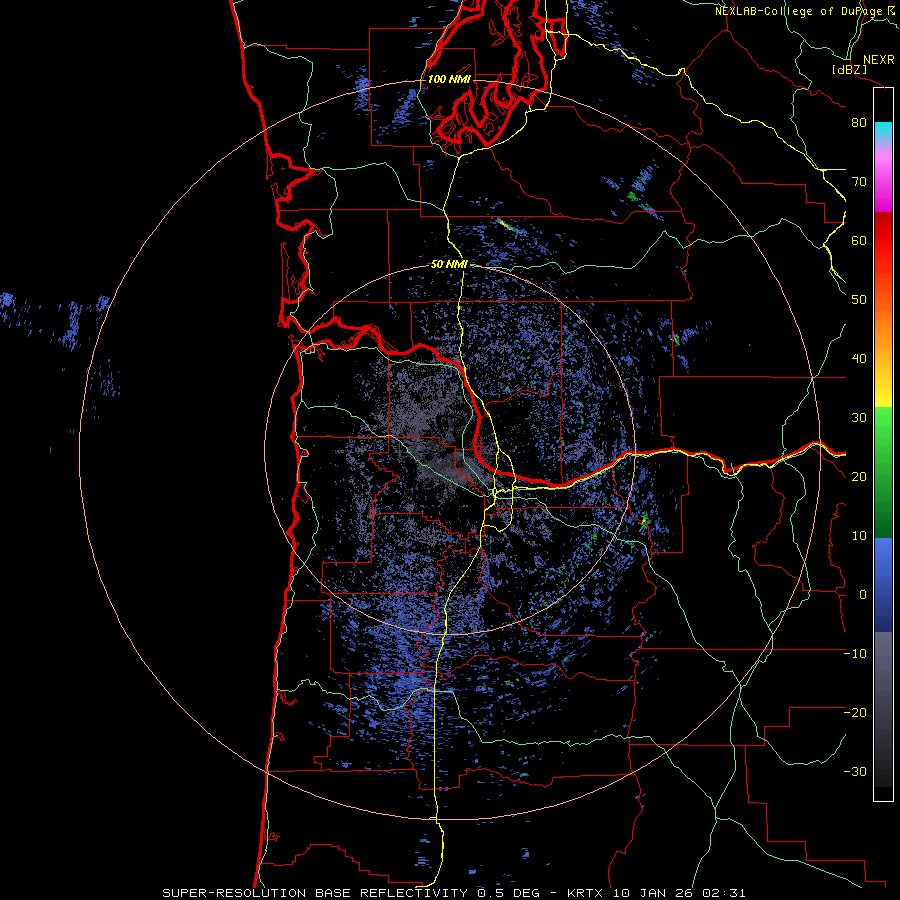This screenshot has height=900, width=900.
Task: Click the 50 value on color scale
Action: pyautogui.click(x=859, y=300)
